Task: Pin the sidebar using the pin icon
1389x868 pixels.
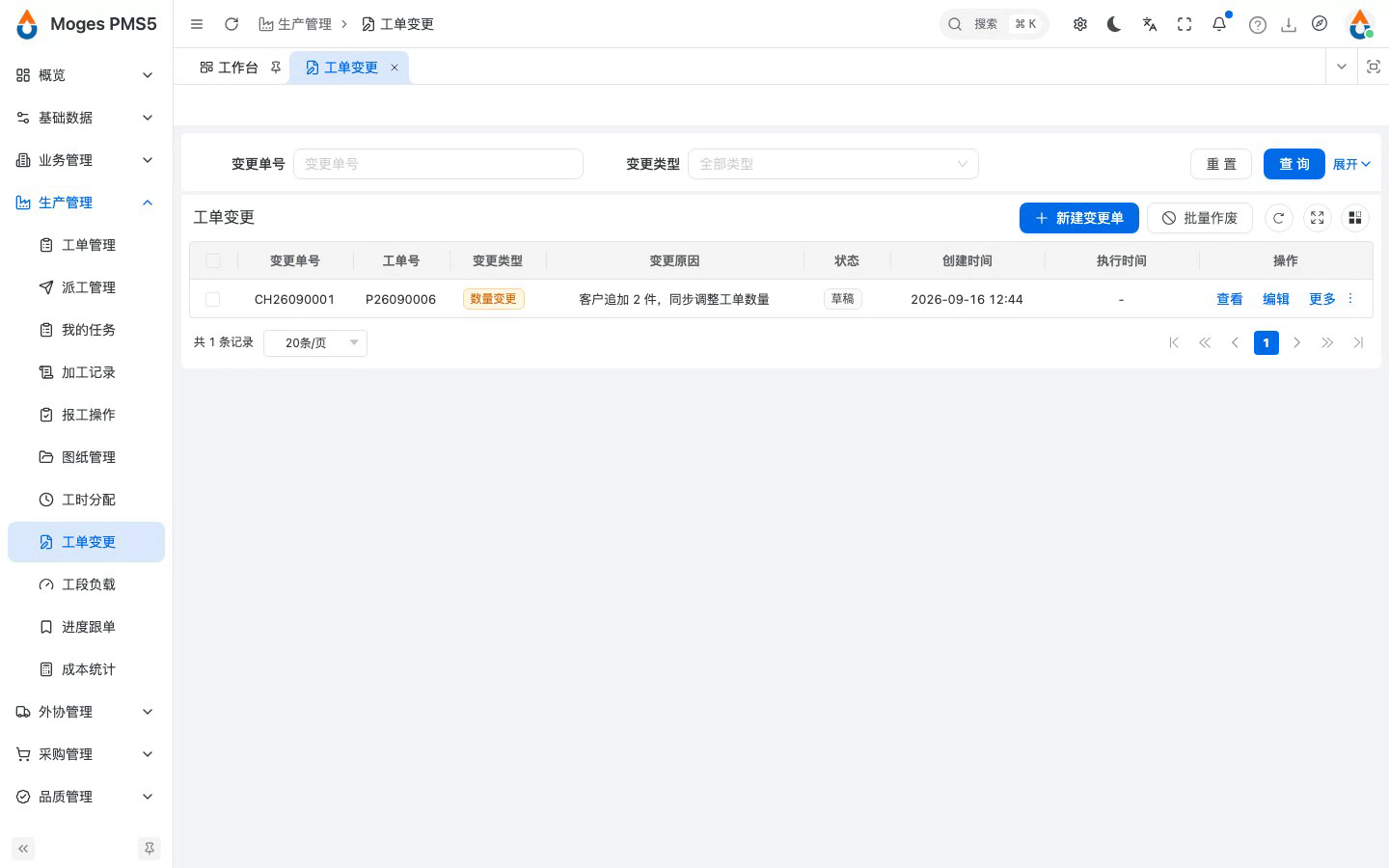Action: (150, 849)
